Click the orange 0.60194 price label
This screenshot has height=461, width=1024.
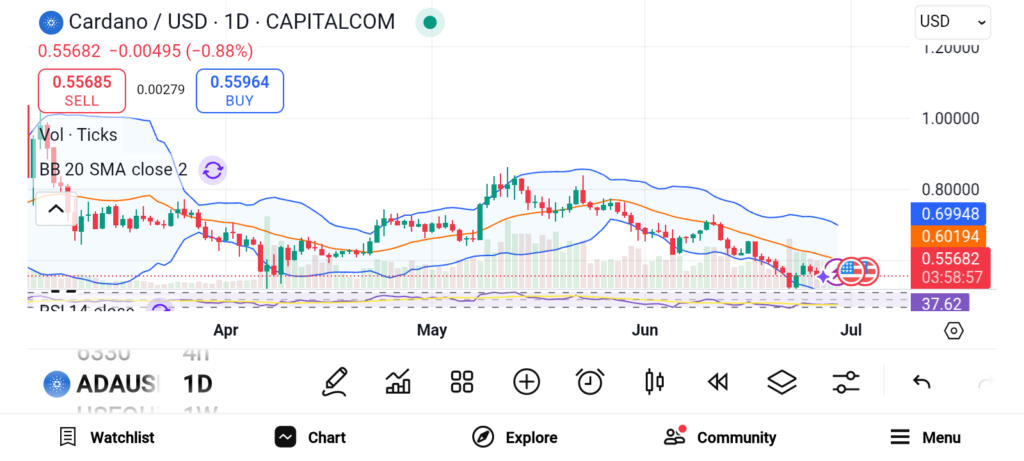948,236
